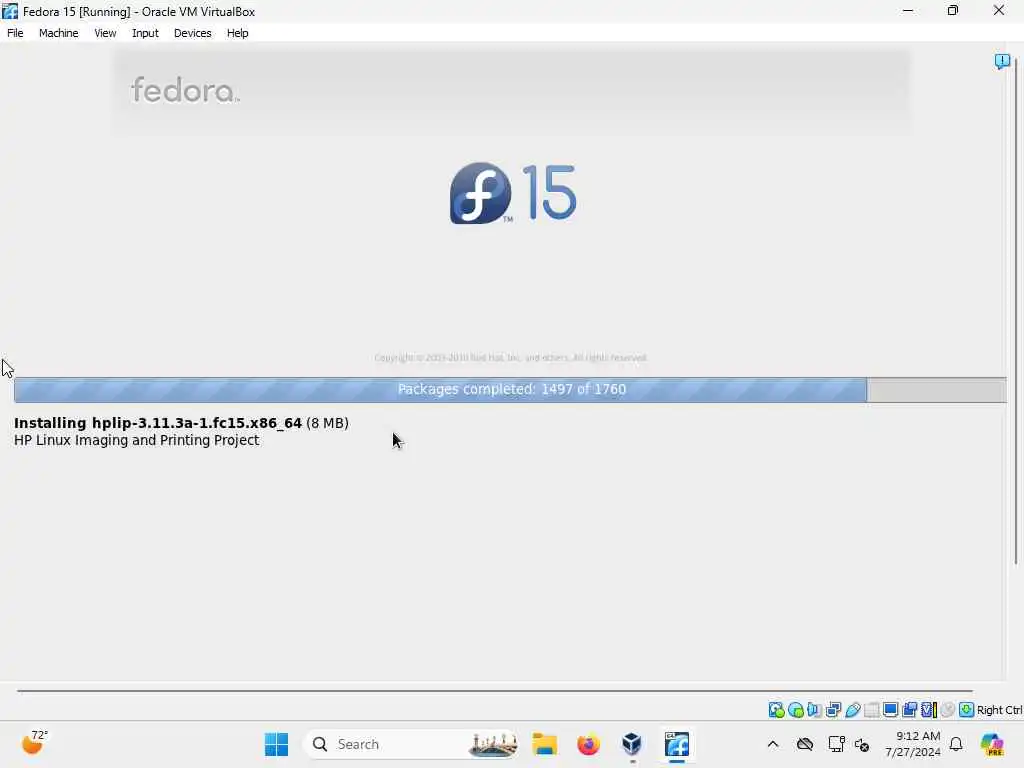Click the Installing hplip package text
Viewport: 1024px width, 768px height.
click(x=181, y=423)
